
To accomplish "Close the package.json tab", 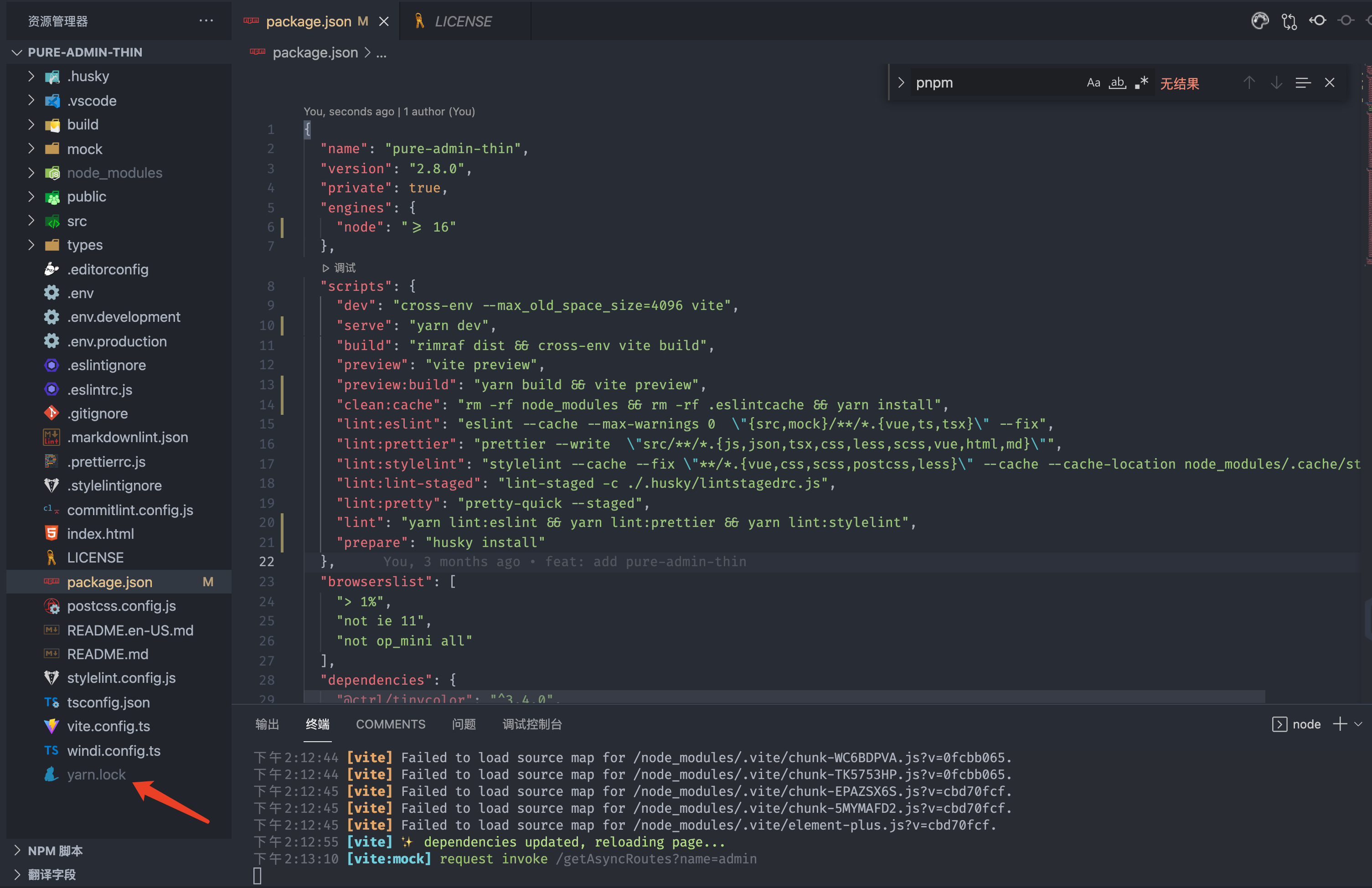I will tap(384, 21).
